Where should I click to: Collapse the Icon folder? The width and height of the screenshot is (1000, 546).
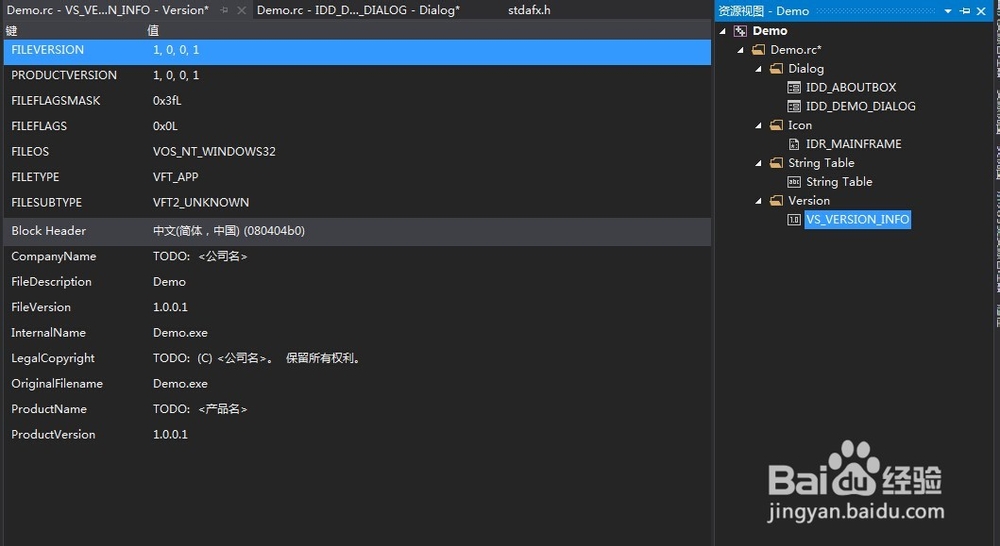[x=758, y=126]
